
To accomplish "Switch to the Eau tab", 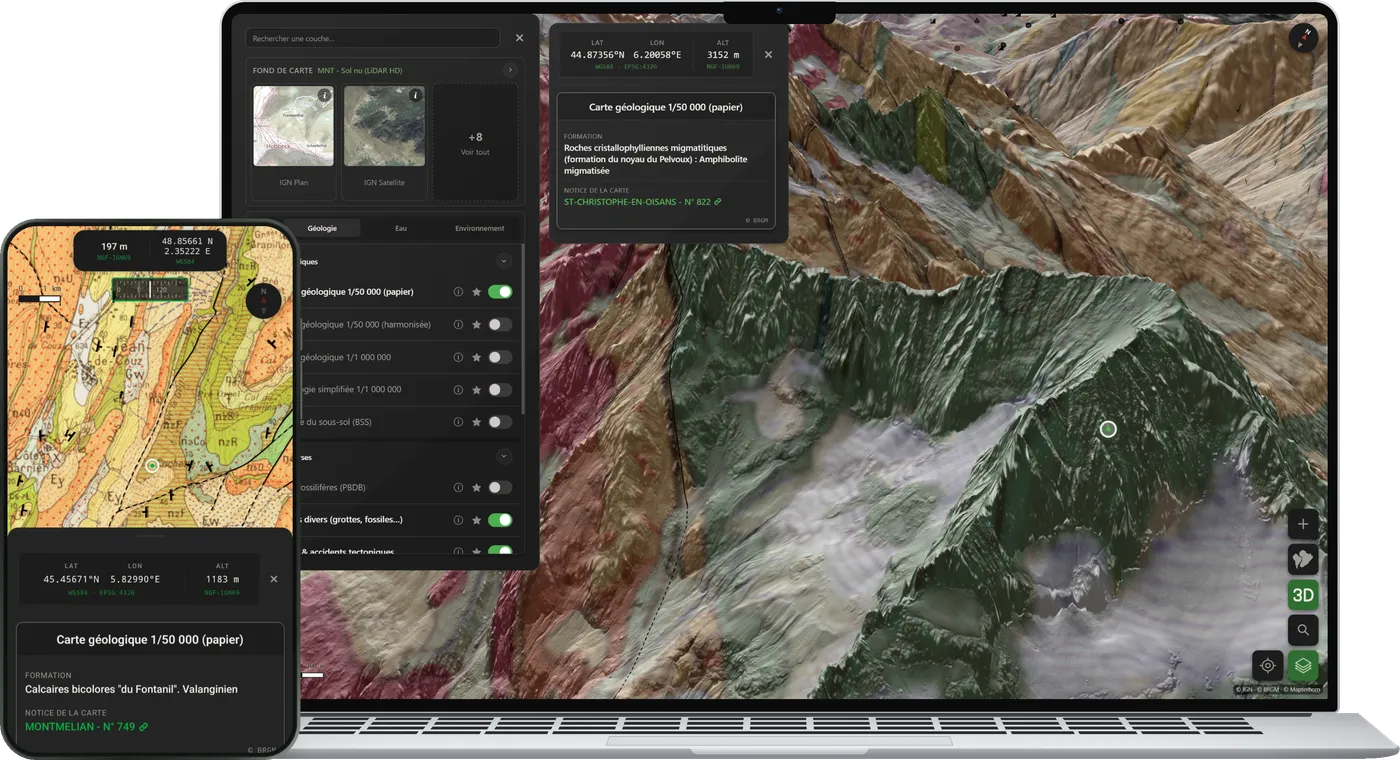I will [x=401, y=228].
